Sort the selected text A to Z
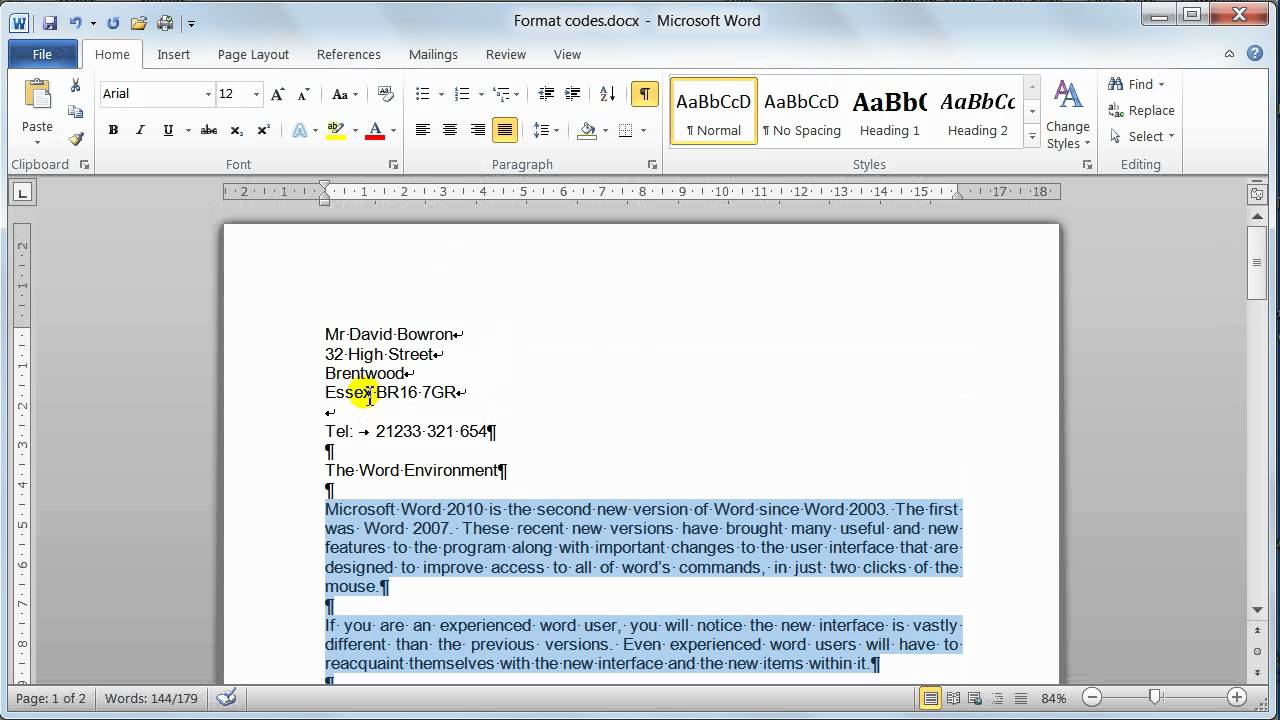The height and width of the screenshot is (720, 1280). 607,94
